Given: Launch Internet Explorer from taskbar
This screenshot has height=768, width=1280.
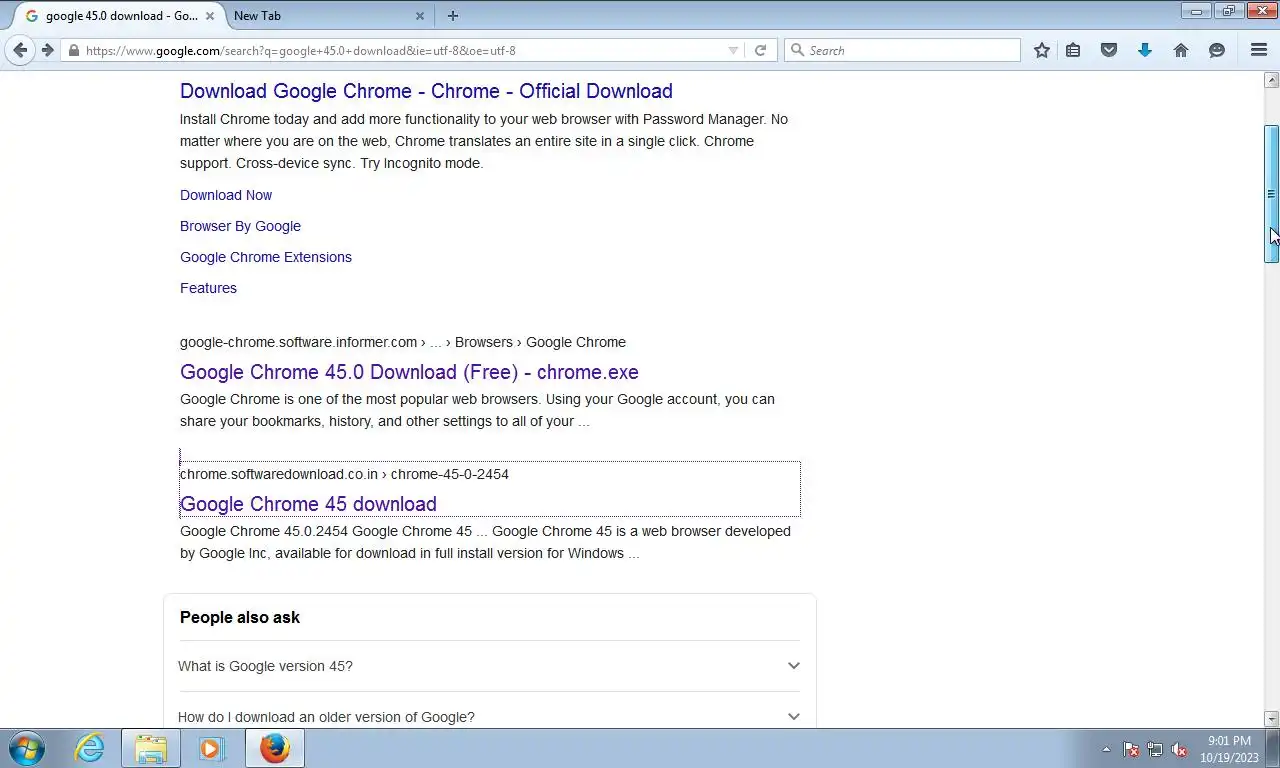Looking at the screenshot, I should [x=89, y=748].
